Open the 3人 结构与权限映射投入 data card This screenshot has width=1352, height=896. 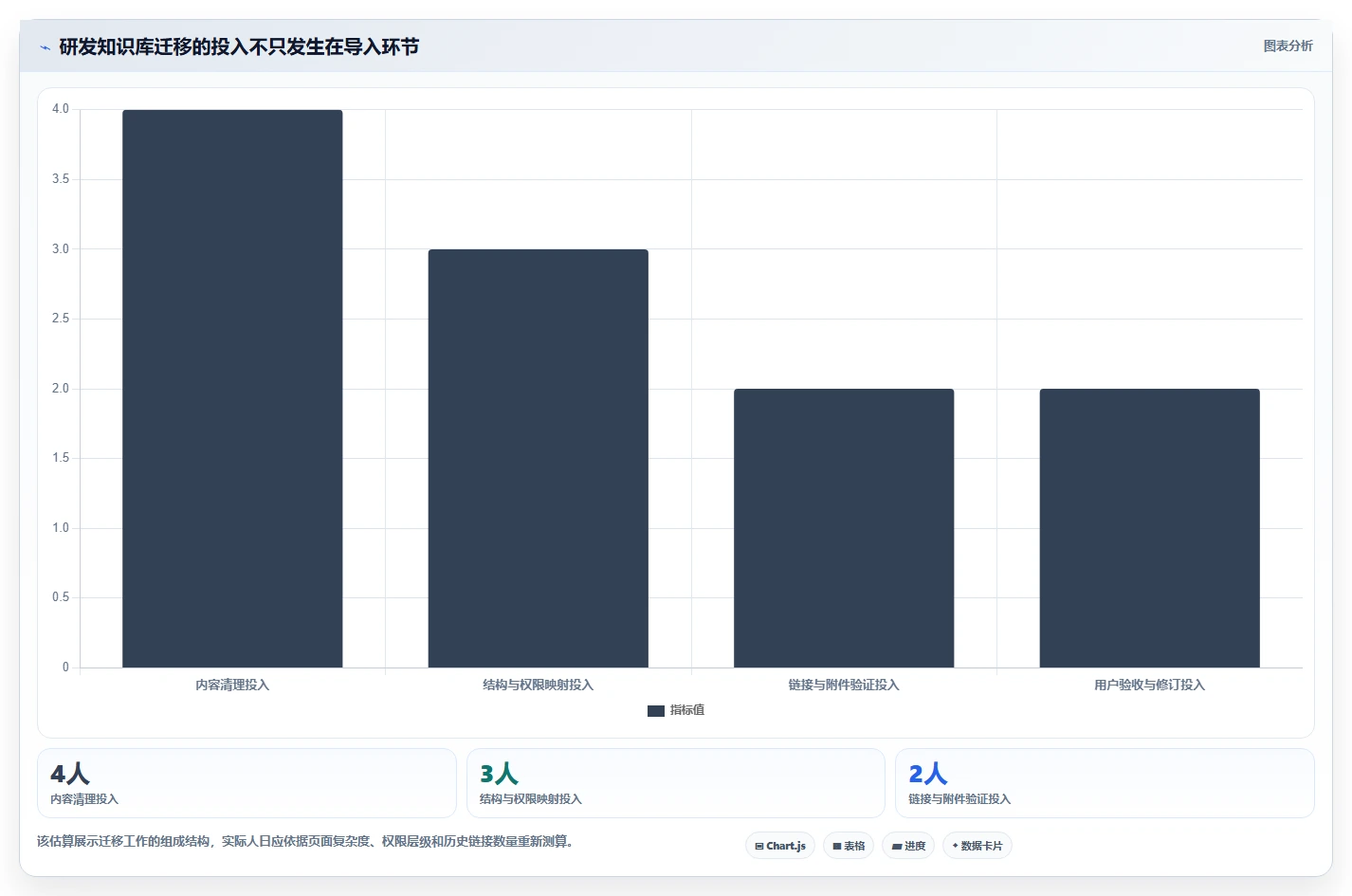676,783
